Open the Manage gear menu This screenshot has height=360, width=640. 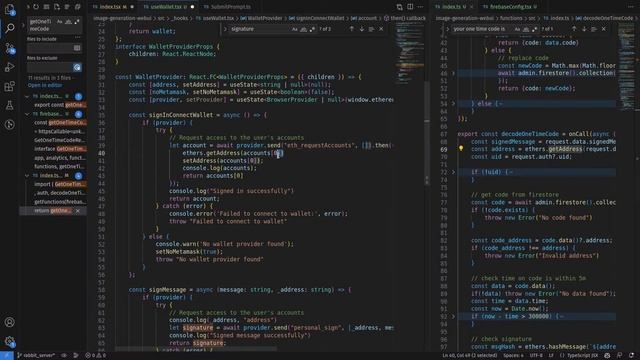pos(9,341)
